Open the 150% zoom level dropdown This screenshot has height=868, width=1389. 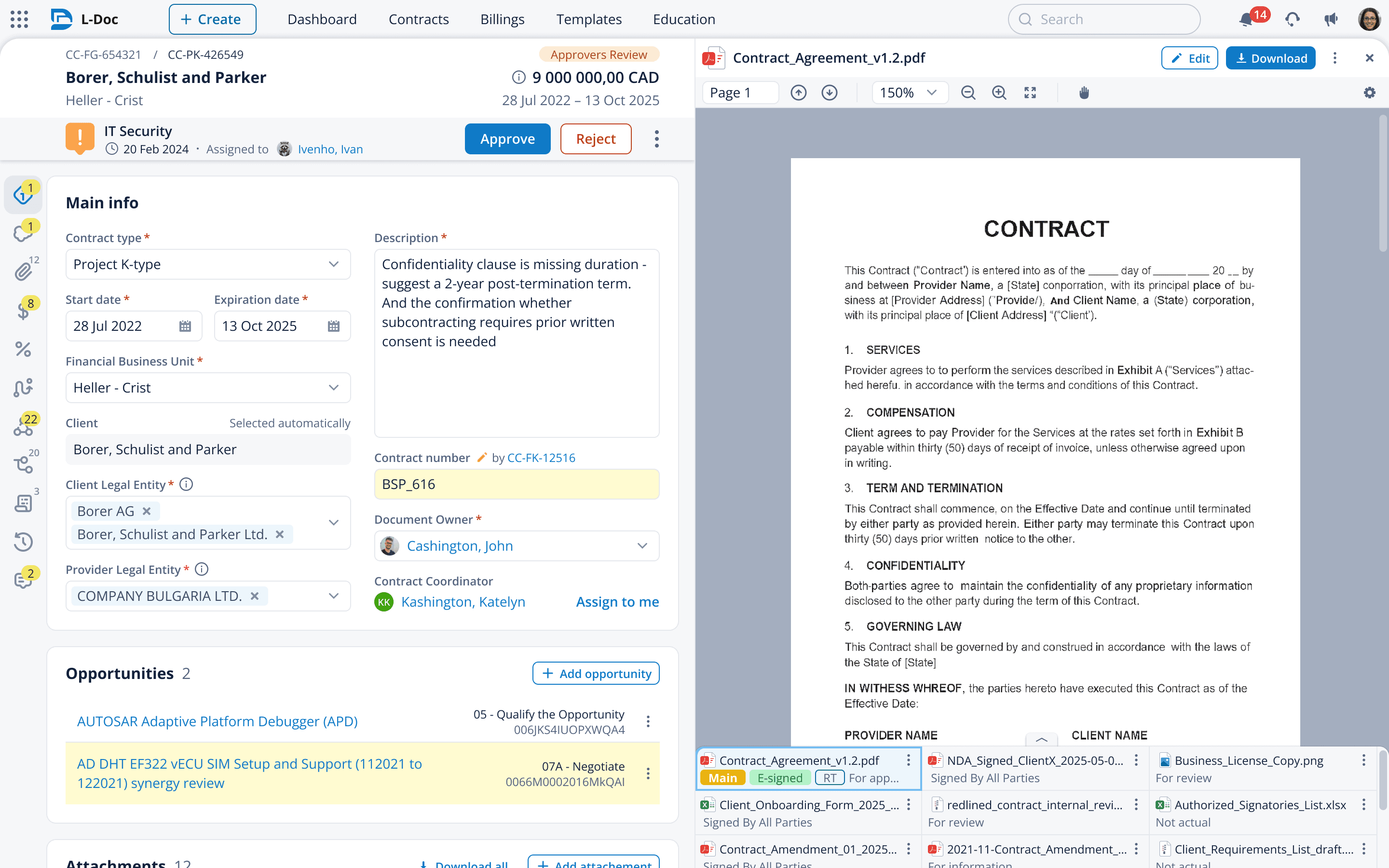pyautogui.click(x=909, y=93)
